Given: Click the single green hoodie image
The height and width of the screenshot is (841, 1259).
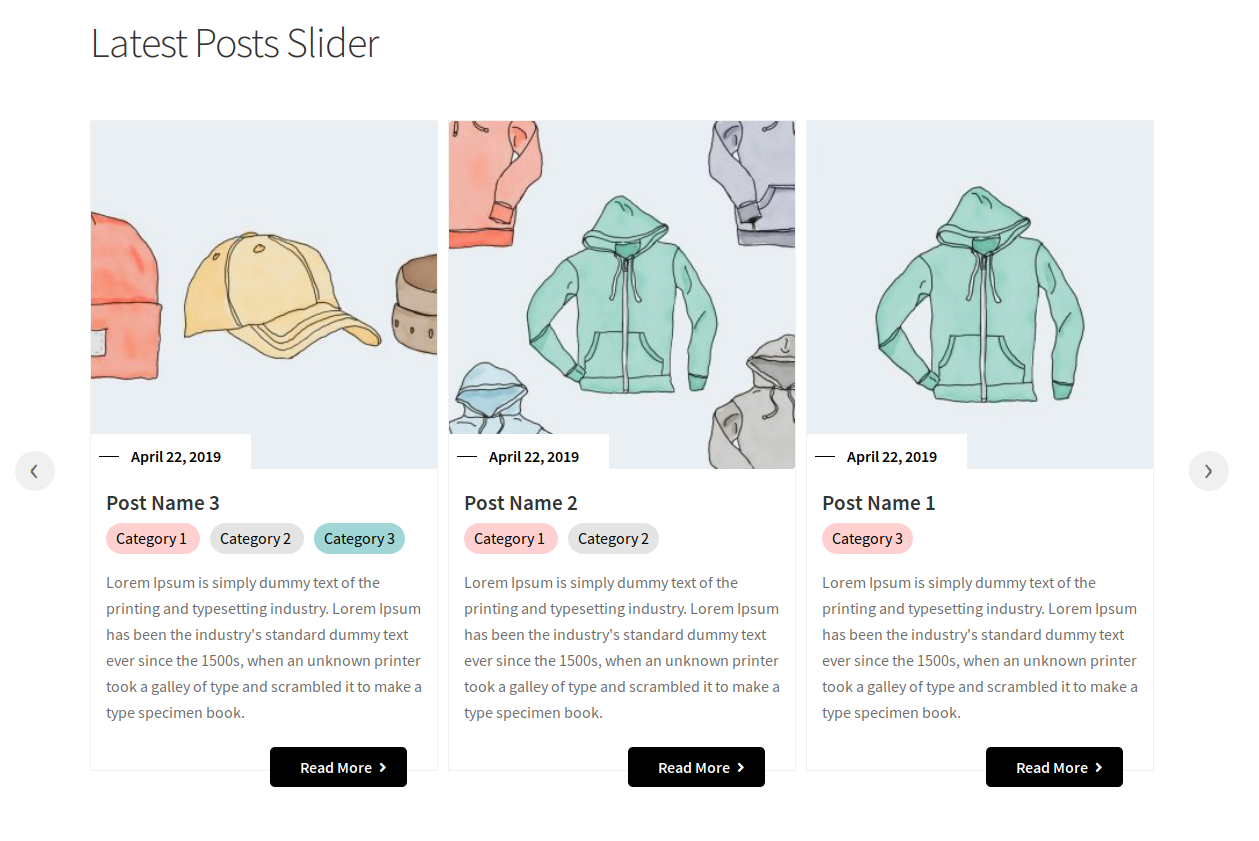Looking at the screenshot, I should (x=980, y=294).
